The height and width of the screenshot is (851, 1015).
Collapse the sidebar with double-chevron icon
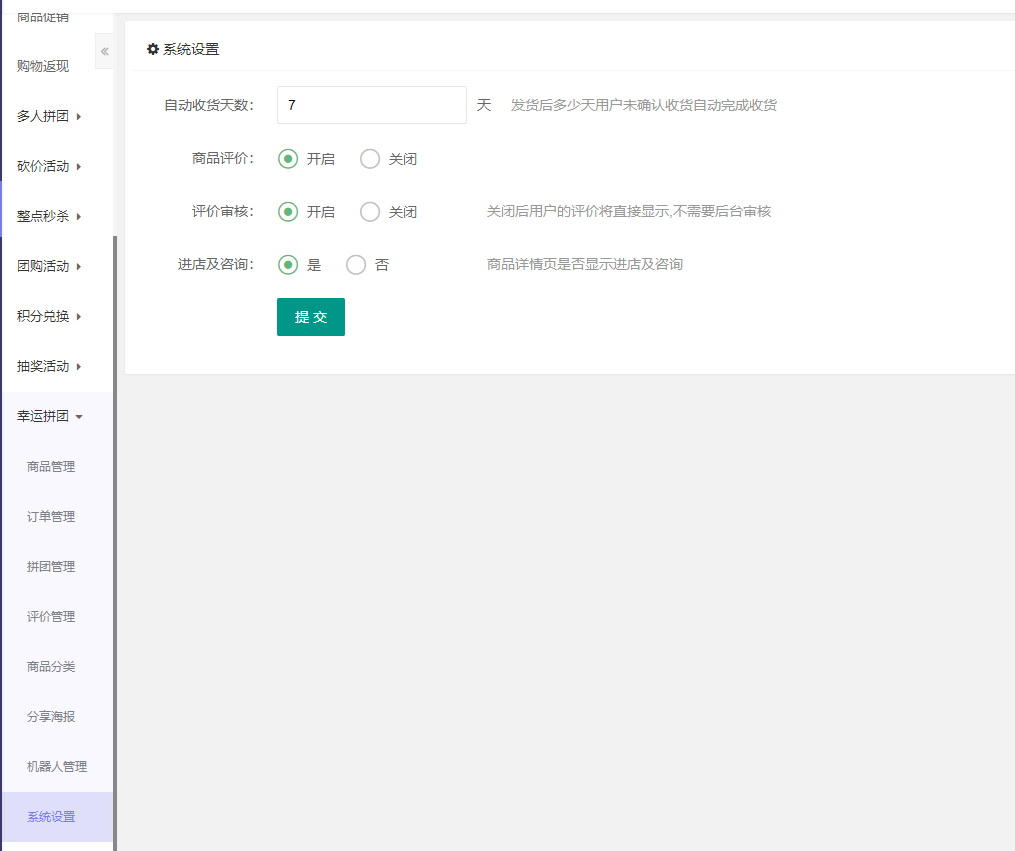click(104, 51)
